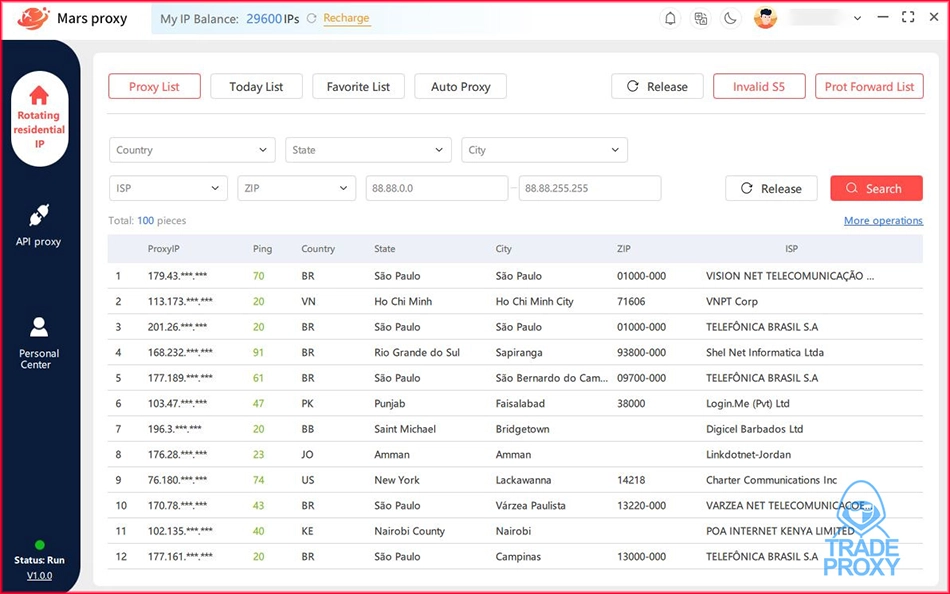Click the Várzea Paulista city cell
950x594 pixels.
[530, 505]
